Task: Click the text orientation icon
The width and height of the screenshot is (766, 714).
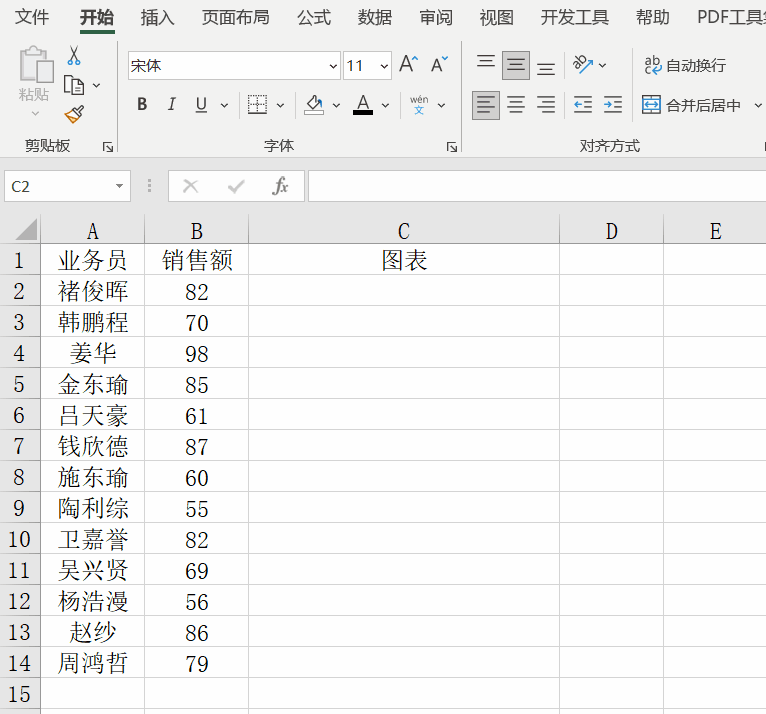Action: (x=582, y=64)
